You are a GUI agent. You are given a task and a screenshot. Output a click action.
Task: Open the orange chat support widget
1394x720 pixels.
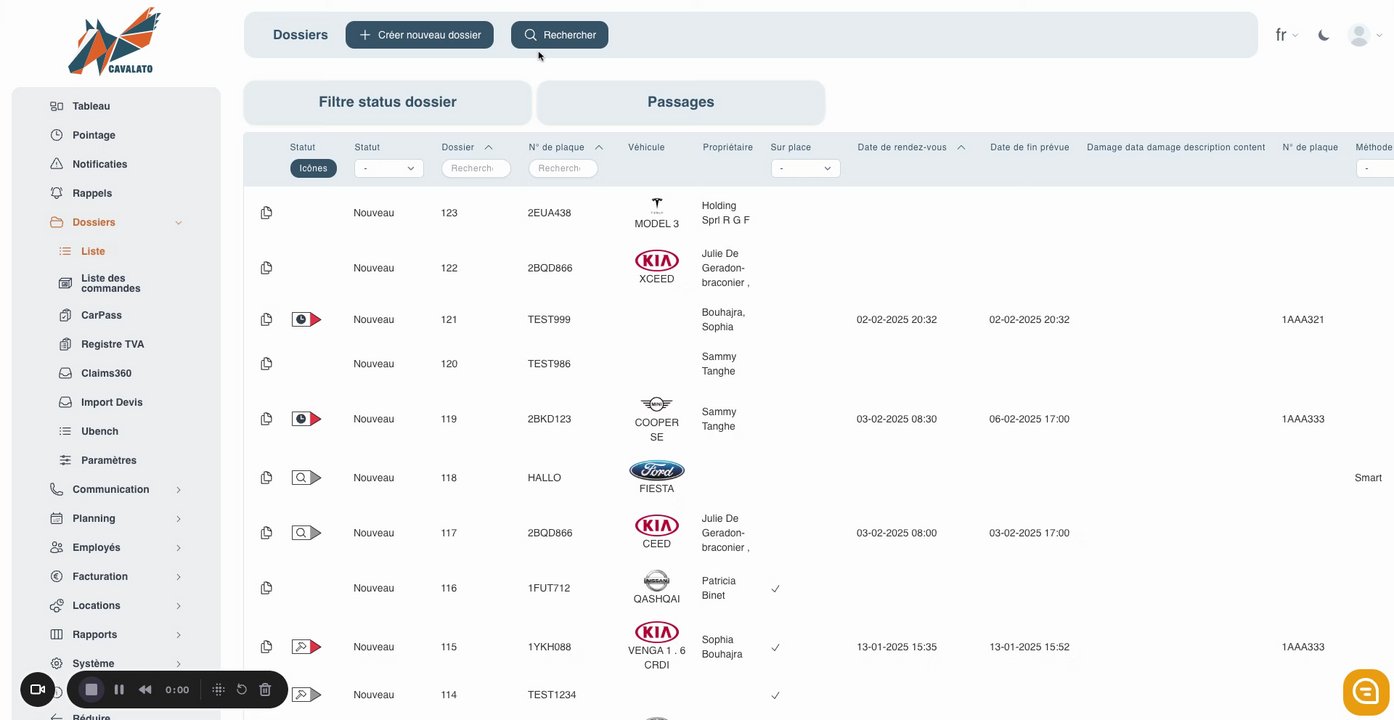pyautogui.click(x=1366, y=692)
